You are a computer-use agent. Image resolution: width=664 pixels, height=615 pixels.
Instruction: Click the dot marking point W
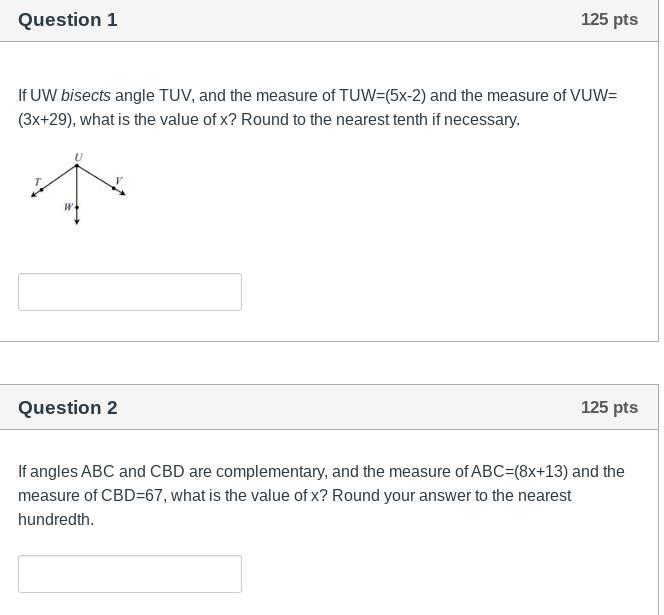[77, 207]
